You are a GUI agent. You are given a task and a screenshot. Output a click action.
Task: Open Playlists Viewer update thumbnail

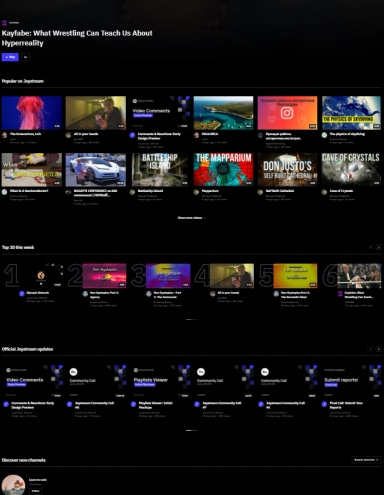pyautogui.click(x=160, y=381)
